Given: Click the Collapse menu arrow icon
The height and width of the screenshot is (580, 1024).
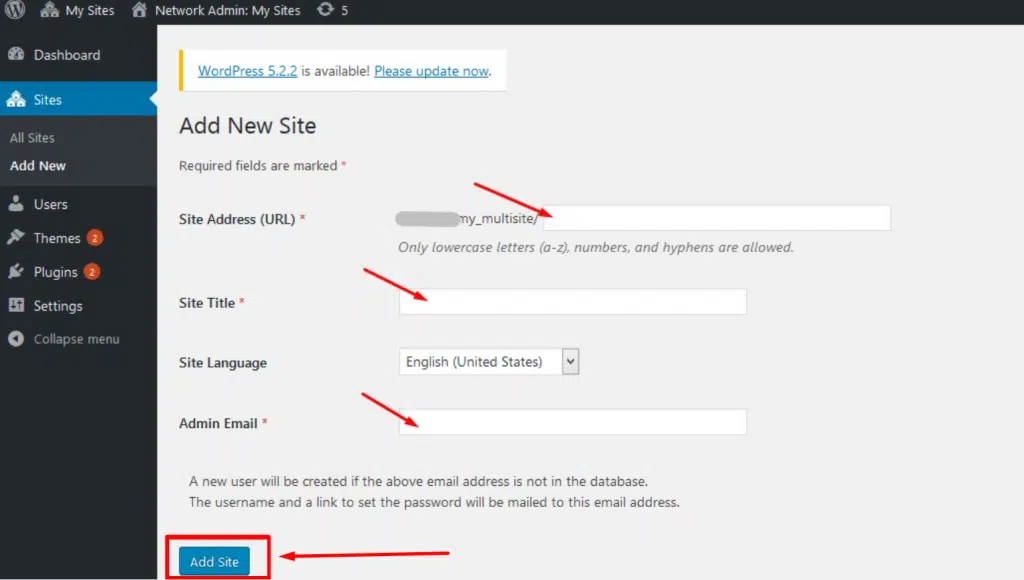Looking at the screenshot, I should (16, 338).
